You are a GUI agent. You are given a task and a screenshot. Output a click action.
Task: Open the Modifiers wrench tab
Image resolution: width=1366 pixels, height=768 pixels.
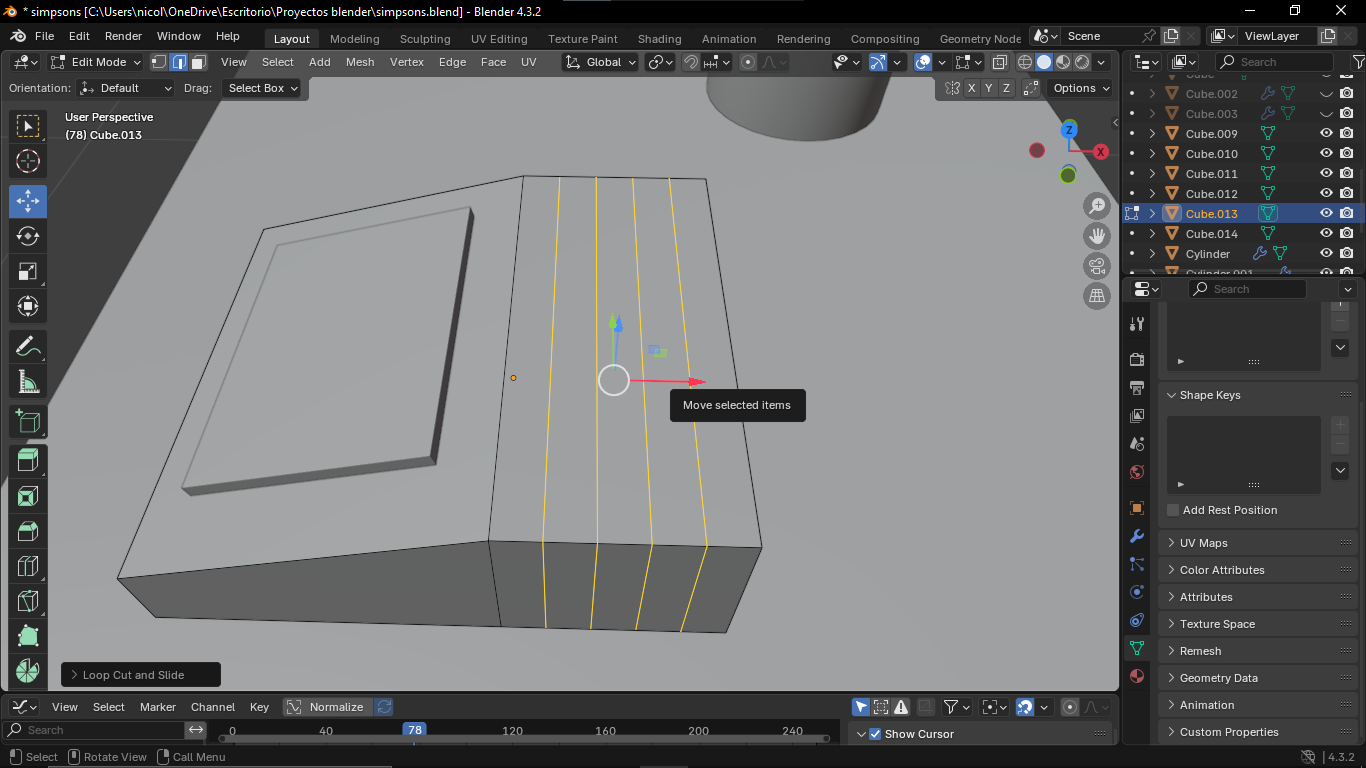click(1137, 536)
